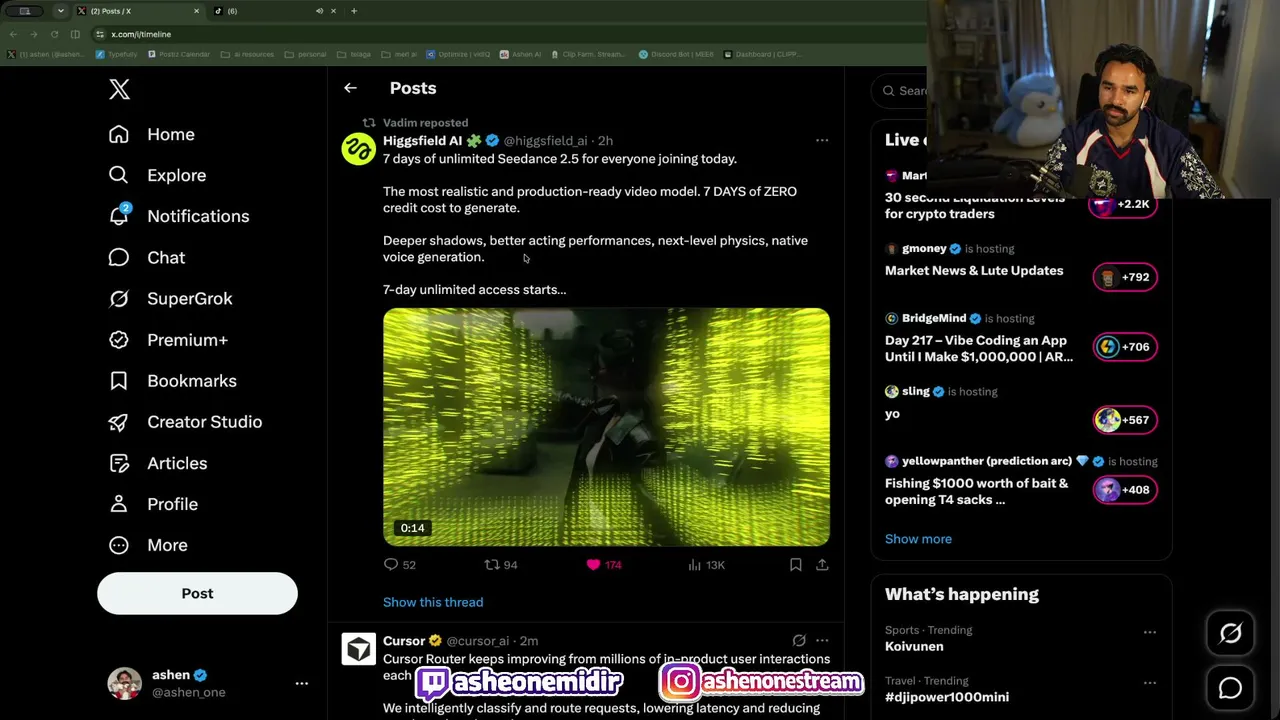Viewport: 1280px width, 720px height.
Task: Open the telaga bookmark folder
Action: tap(354, 54)
